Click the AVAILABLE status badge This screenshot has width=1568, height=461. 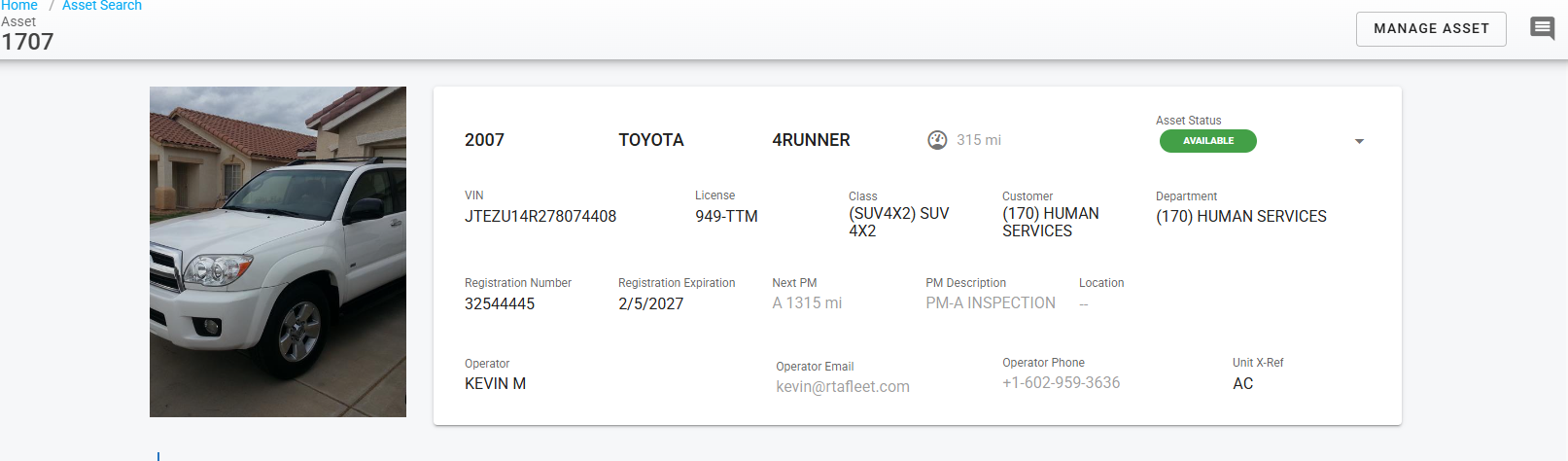(x=1208, y=141)
